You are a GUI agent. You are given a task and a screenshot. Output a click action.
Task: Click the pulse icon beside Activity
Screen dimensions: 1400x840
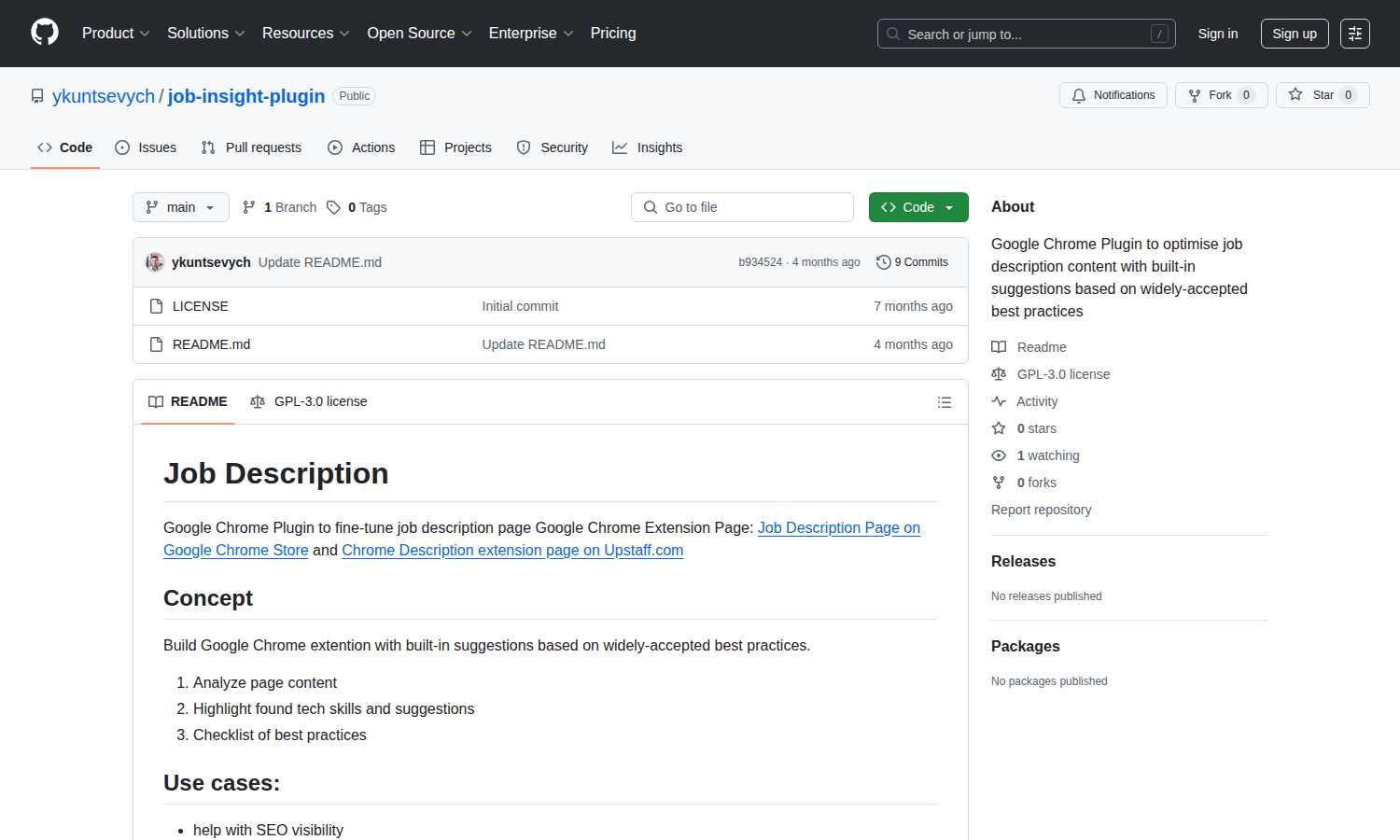pos(999,401)
